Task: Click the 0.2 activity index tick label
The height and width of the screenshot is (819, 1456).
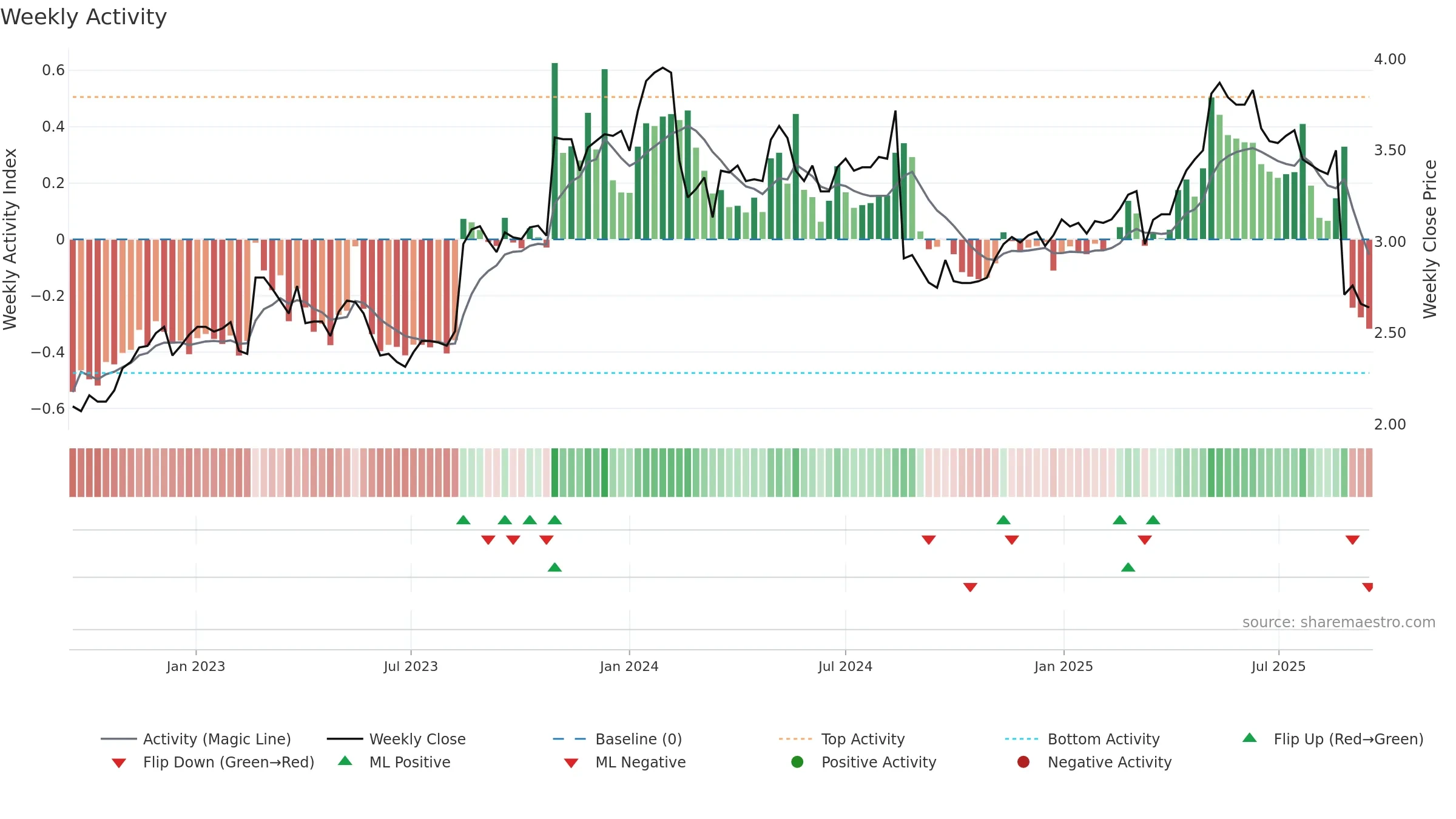Action: coord(53,183)
